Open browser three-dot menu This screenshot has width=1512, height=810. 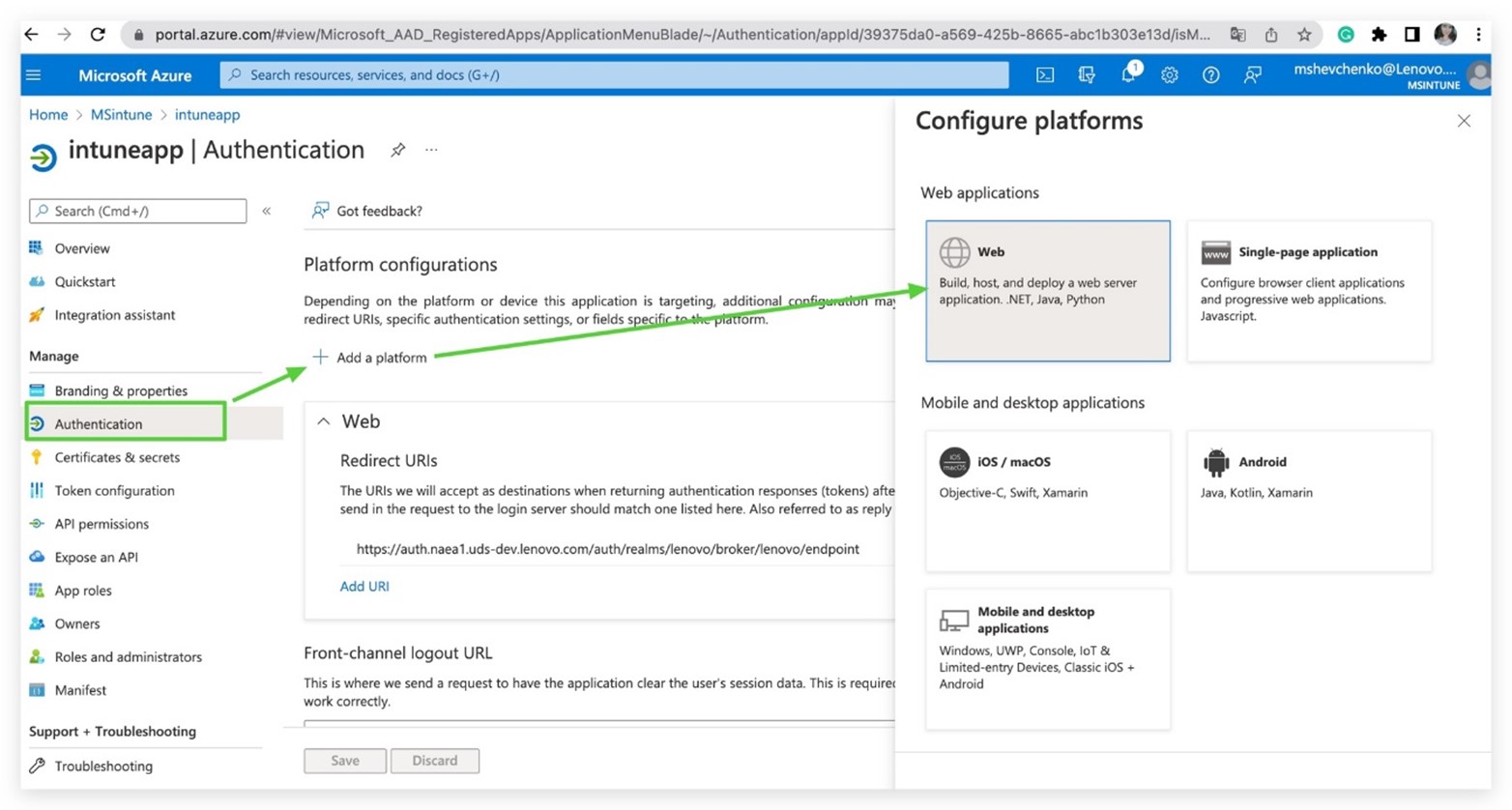[1478, 35]
